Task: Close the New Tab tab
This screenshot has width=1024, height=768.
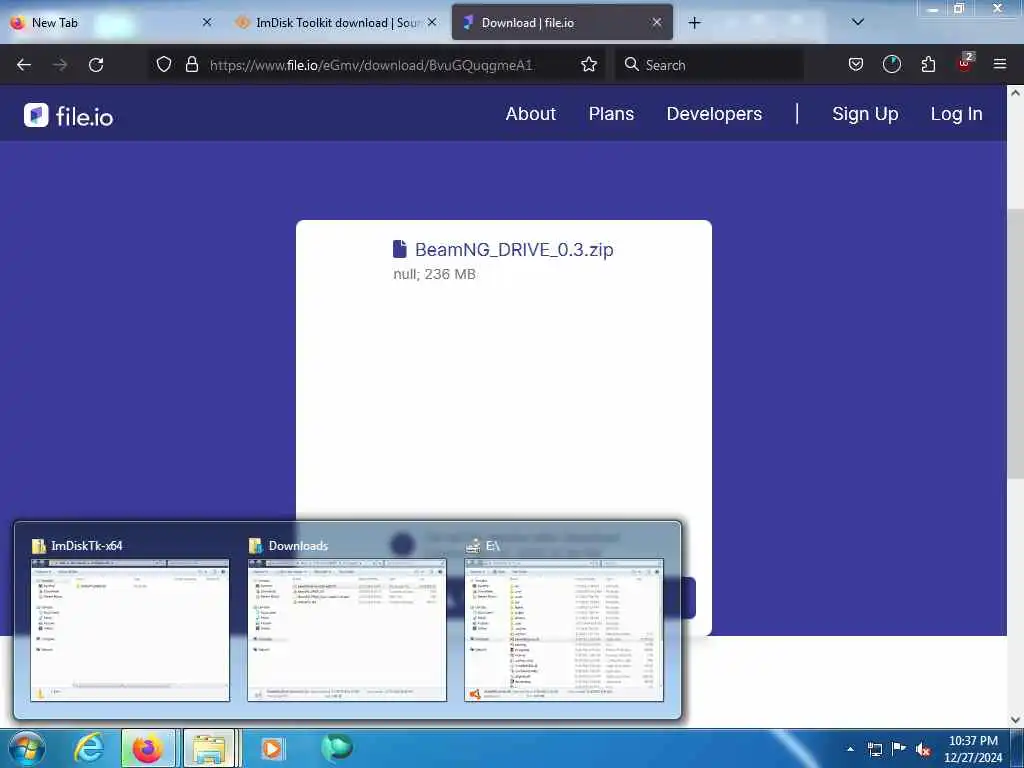Action: click(207, 22)
